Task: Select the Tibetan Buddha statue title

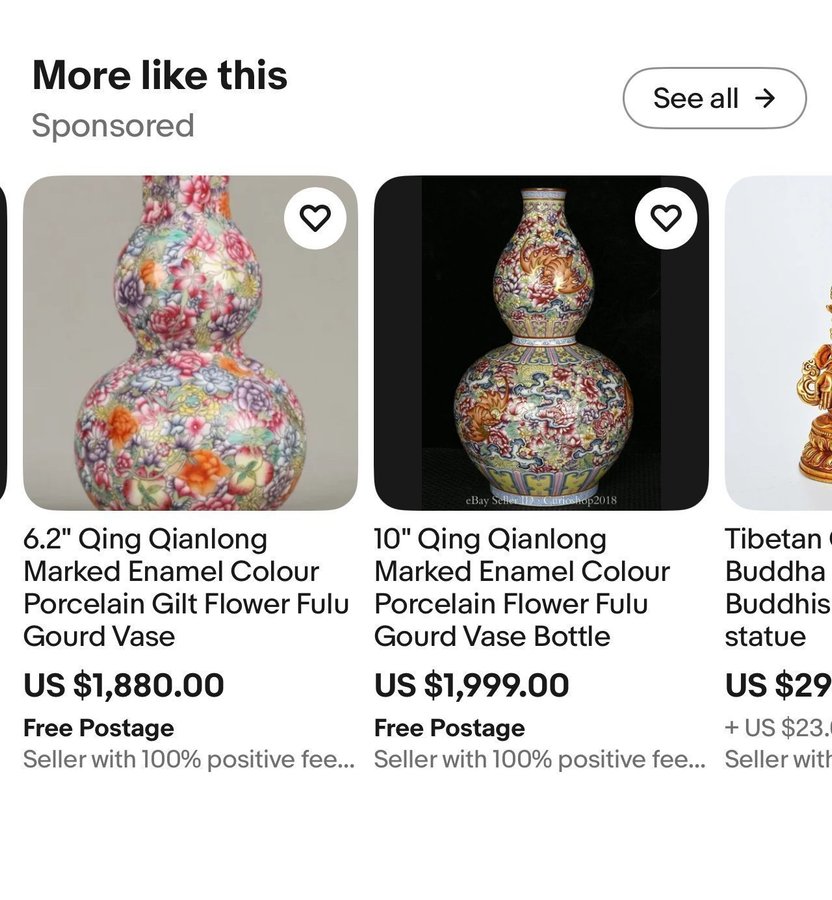Action: 778,587
